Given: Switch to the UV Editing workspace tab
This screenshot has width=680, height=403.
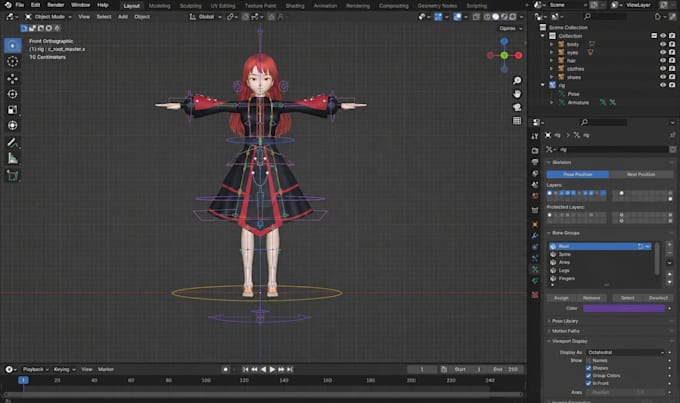Looking at the screenshot, I should click(x=223, y=6).
